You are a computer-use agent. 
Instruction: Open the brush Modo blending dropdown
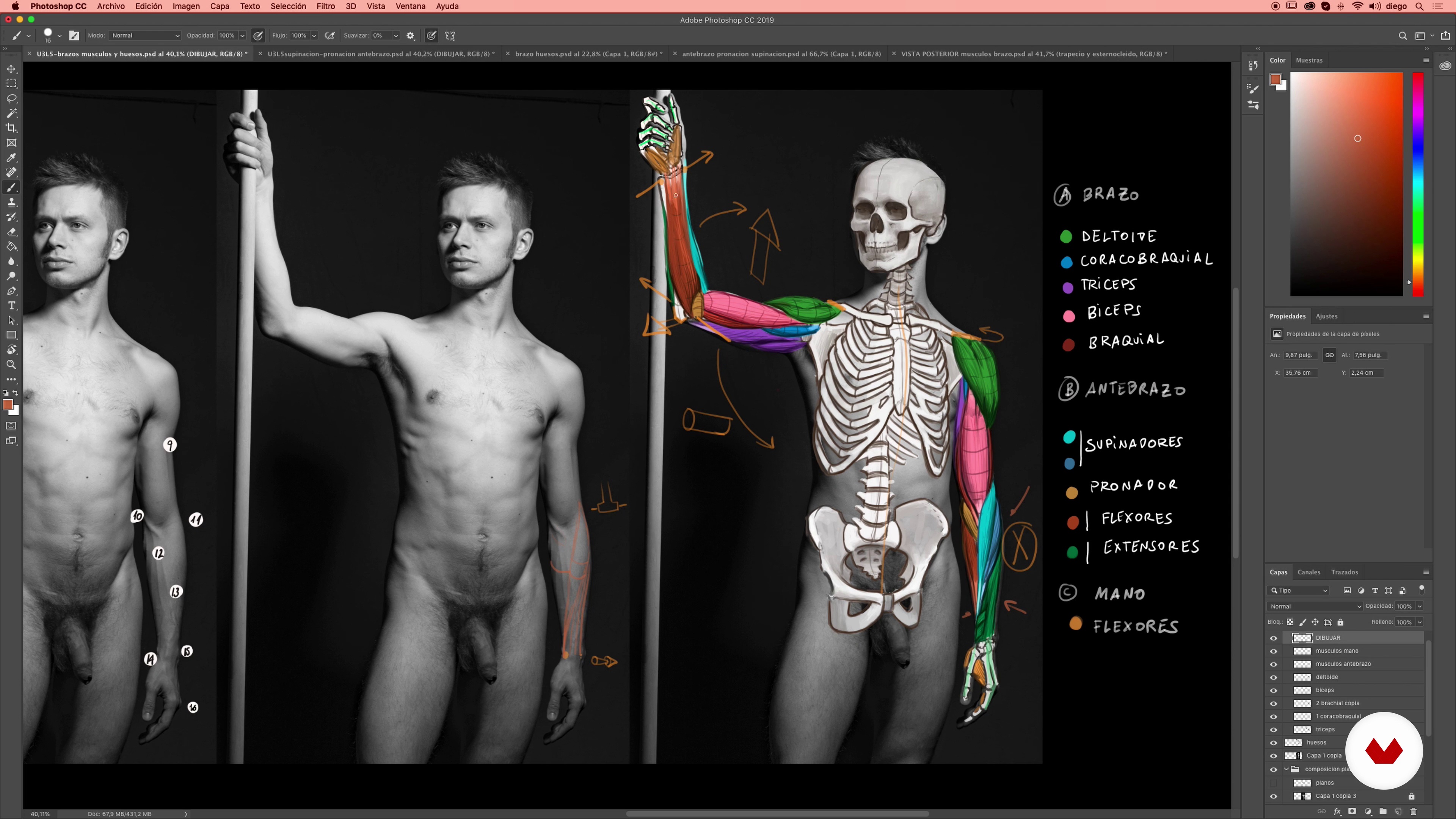[145, 36]
